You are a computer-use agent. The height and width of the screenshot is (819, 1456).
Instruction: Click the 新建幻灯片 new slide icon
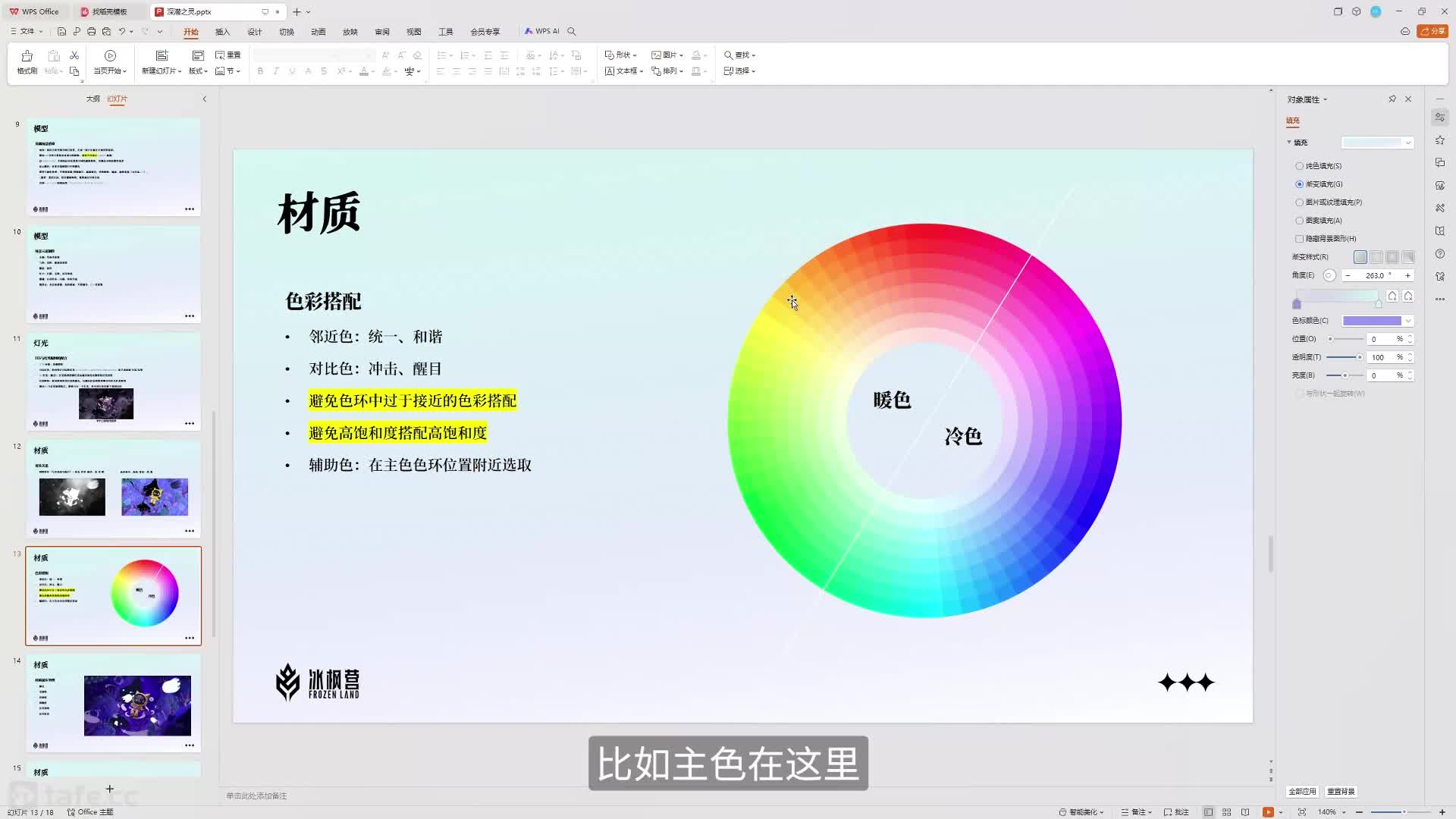click(162, 56)
